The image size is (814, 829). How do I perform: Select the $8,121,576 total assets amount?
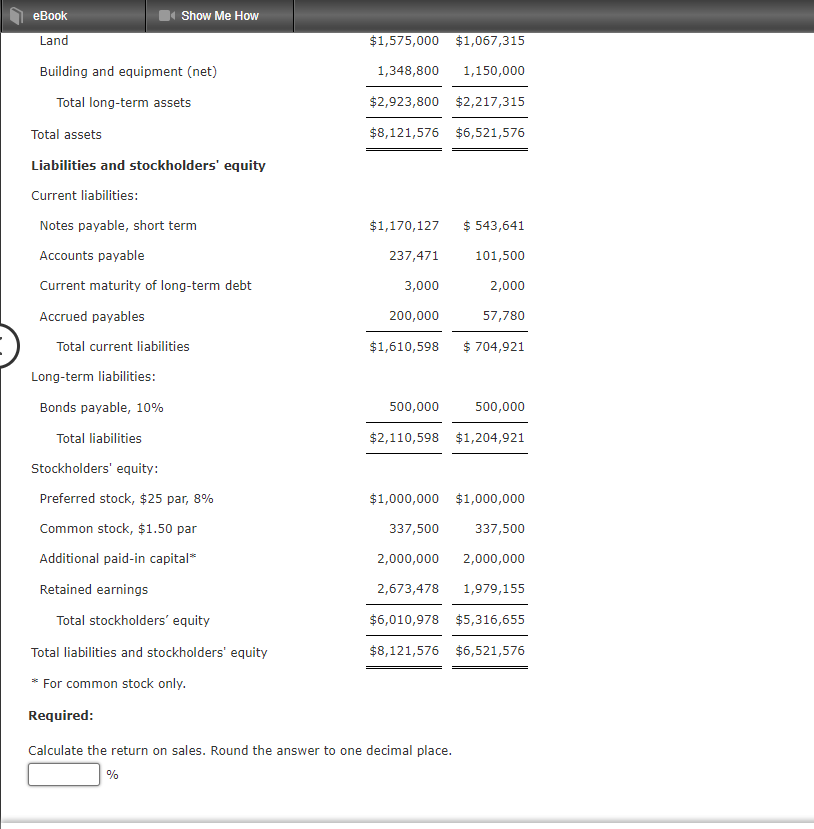tap(403, 132)
